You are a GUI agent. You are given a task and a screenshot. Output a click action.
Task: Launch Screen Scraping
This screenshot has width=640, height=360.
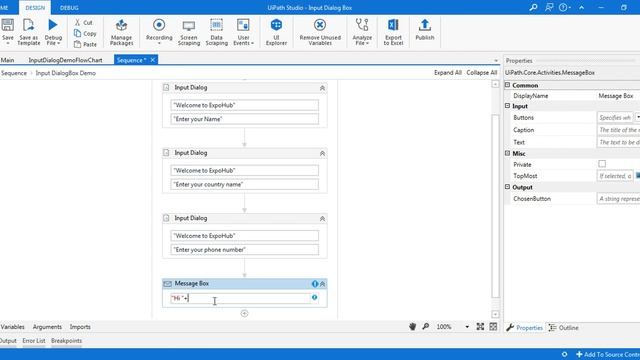point(189,32)
